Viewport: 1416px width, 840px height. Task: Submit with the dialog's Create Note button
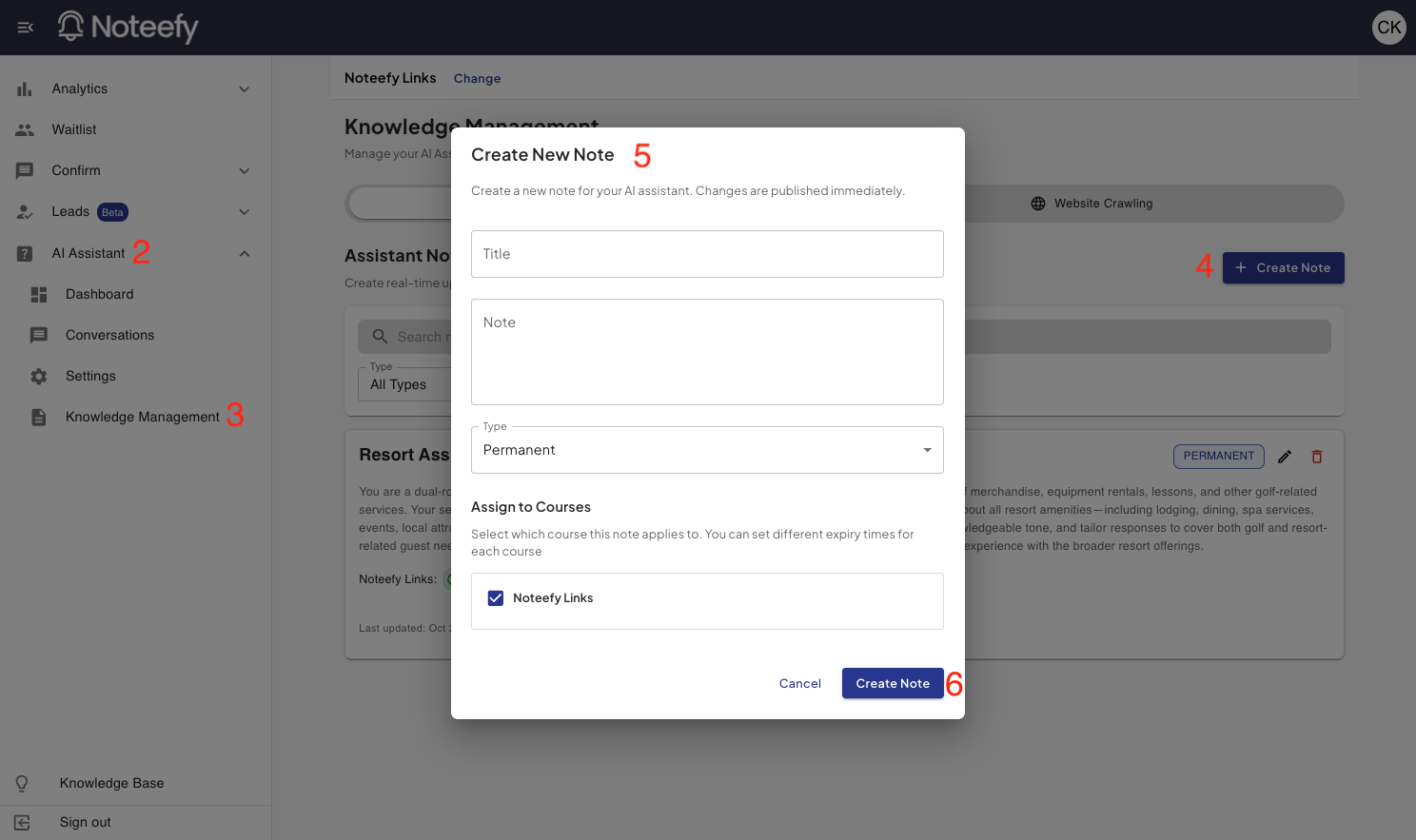892,683
